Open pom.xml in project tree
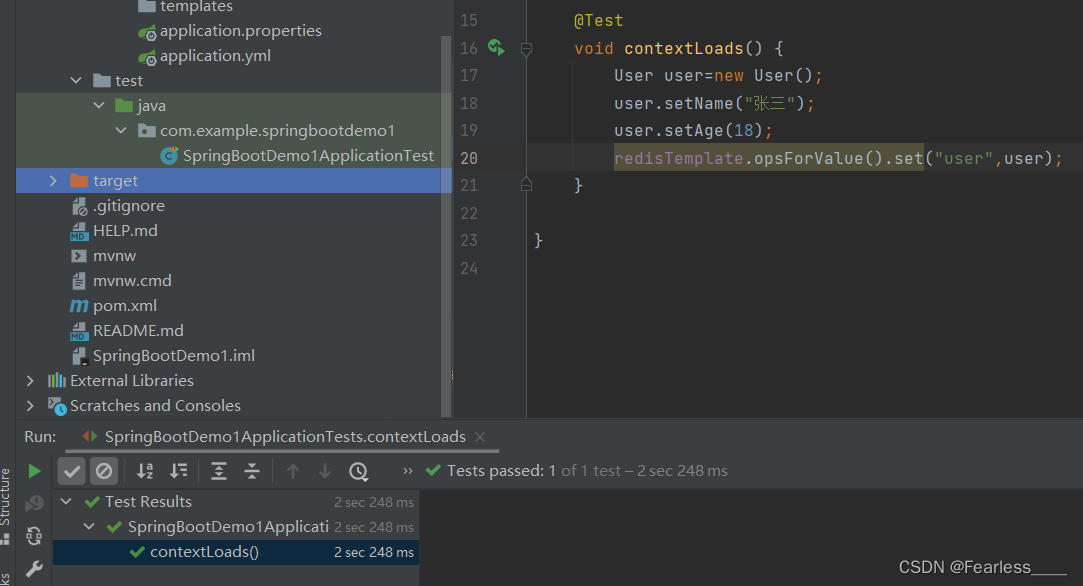 click(124, 306)
